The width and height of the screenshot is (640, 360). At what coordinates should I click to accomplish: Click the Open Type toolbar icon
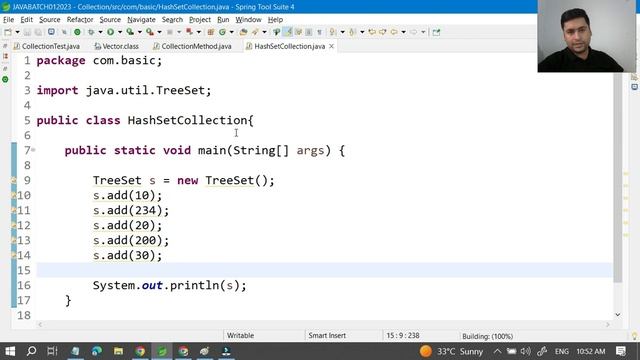pos(243,32)
